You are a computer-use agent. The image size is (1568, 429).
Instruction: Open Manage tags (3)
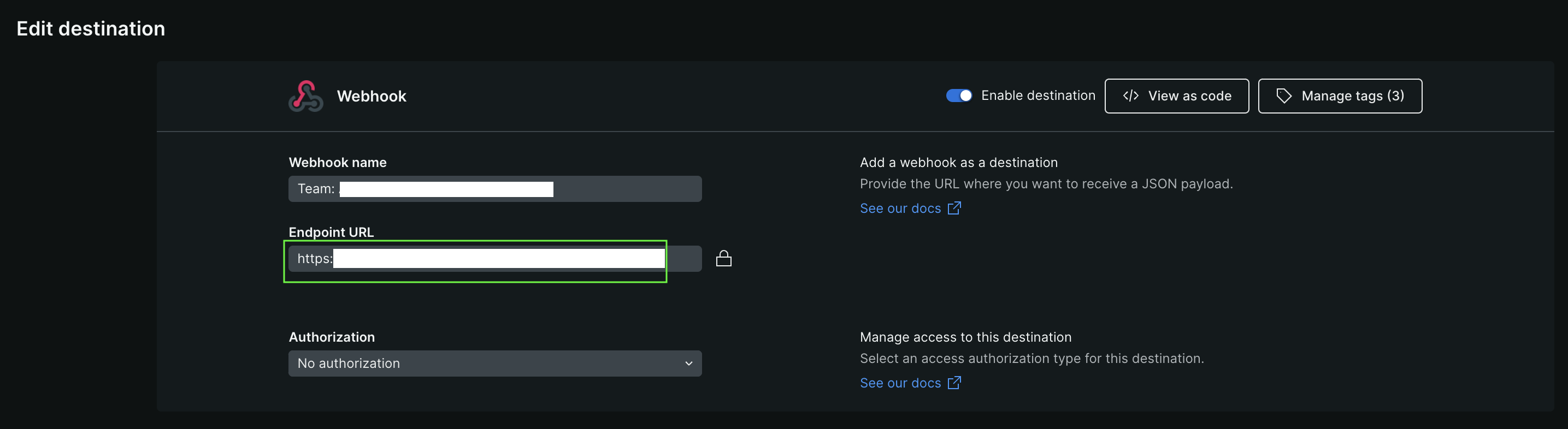pos(1340,96)
